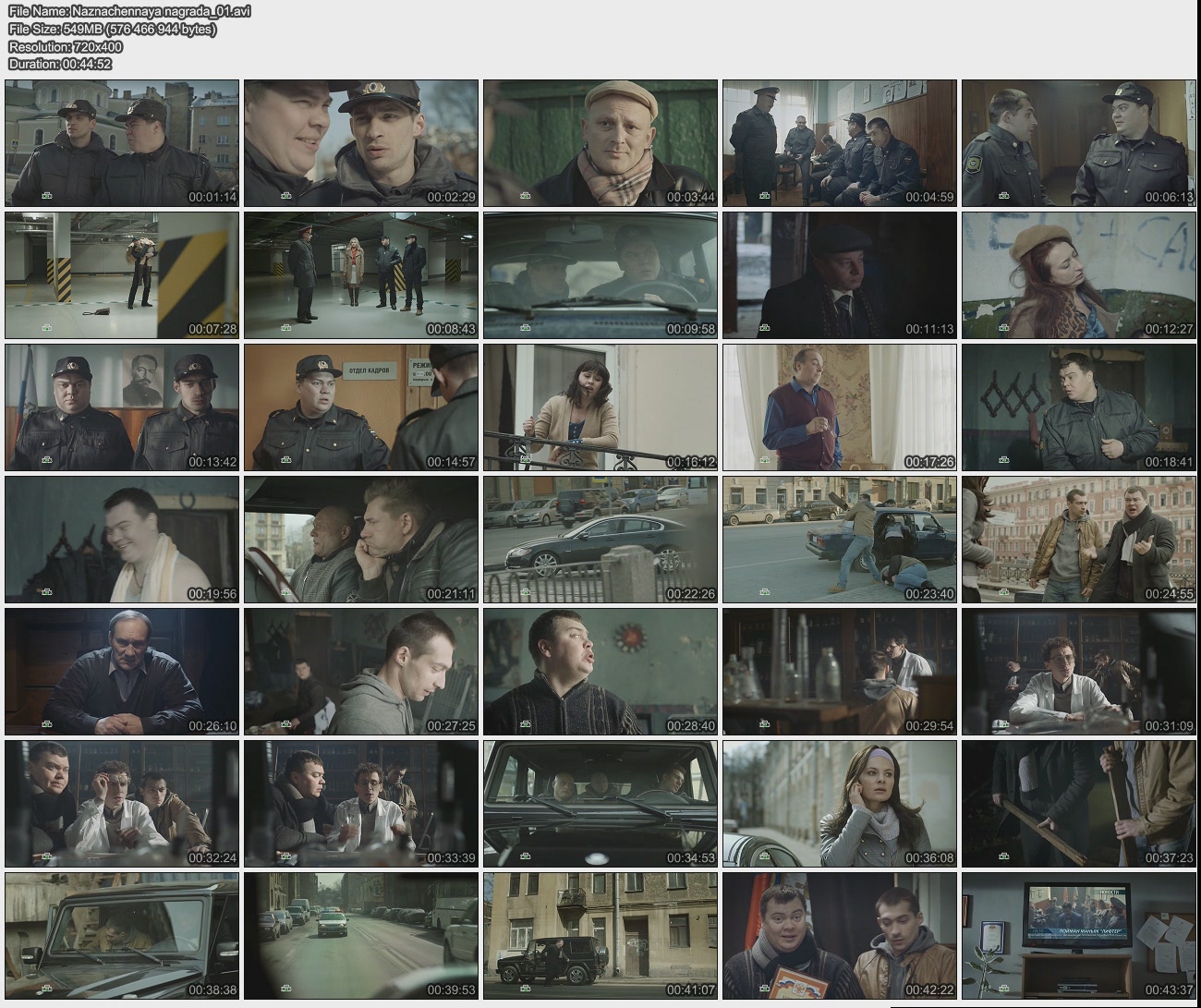This screenshot has height=1008, width=1201.
Task: Open the black SUV front view at 00:34:53
Action: tap(600, 804)
